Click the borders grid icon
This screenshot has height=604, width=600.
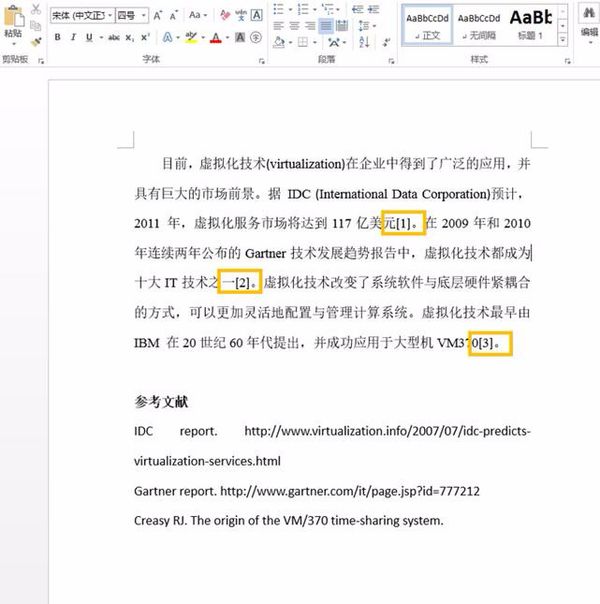coord(303,42)
